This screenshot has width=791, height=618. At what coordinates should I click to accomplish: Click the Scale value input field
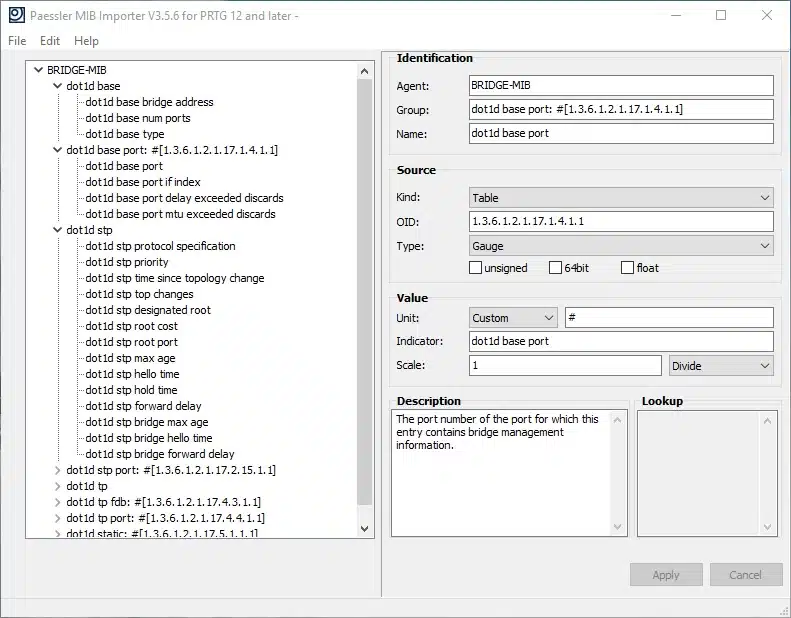click(565, 366)
